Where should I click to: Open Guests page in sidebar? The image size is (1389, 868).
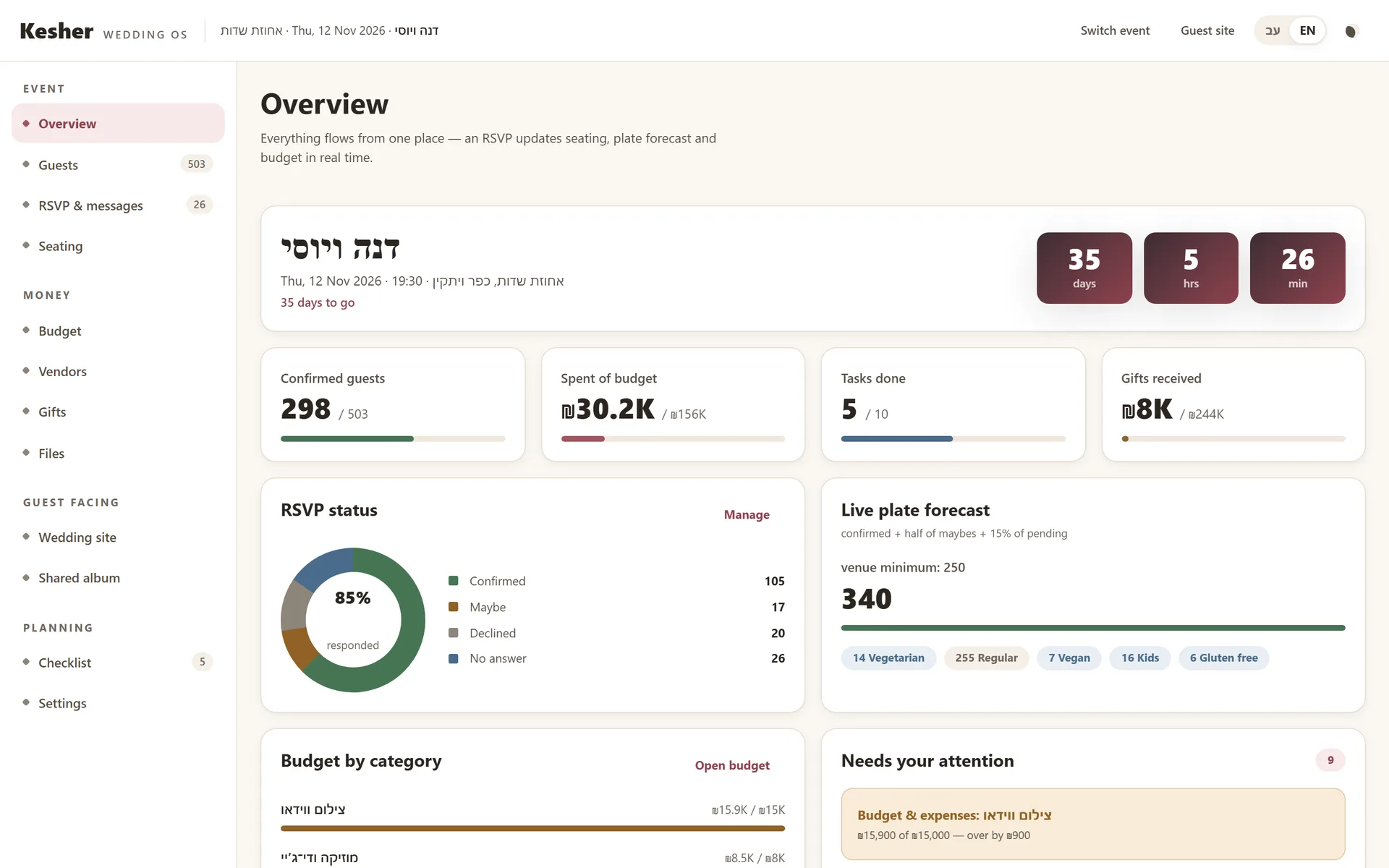pyautogui.click(x=118, y=164)
